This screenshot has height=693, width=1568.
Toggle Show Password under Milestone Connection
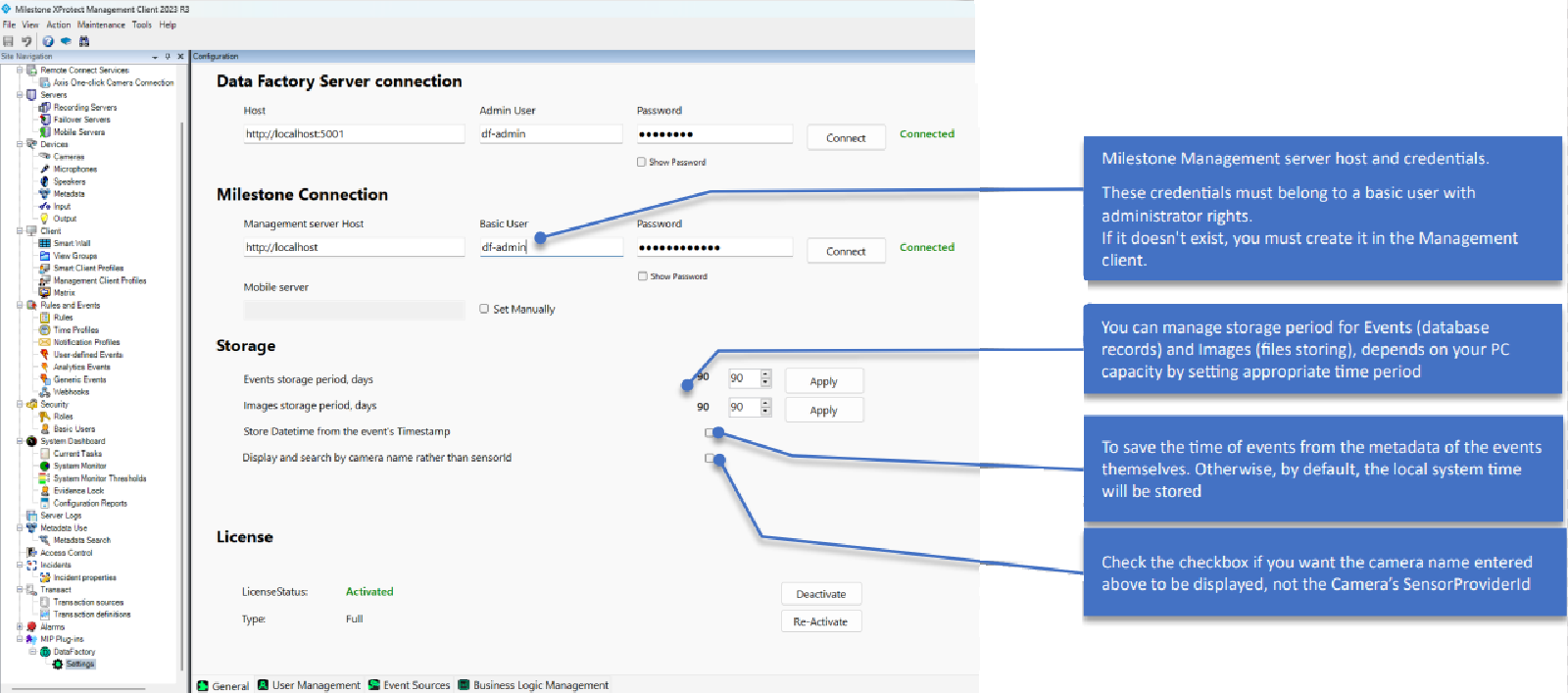coord(642,276)
